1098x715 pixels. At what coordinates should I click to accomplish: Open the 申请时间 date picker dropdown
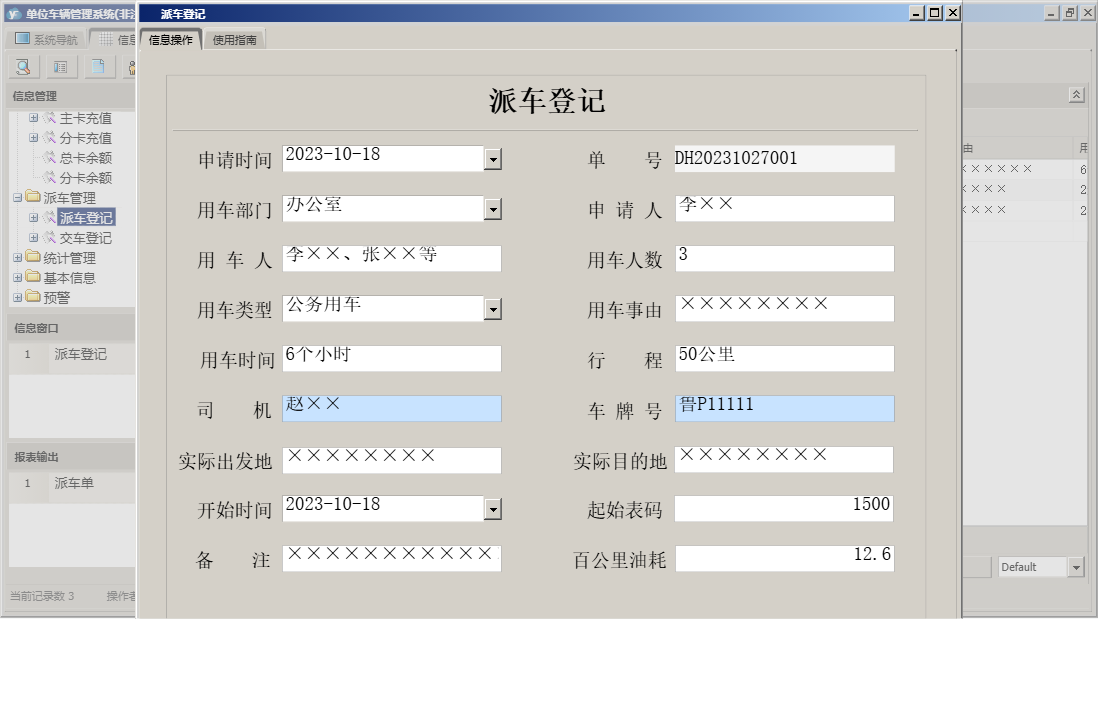(x=492, y=158)
